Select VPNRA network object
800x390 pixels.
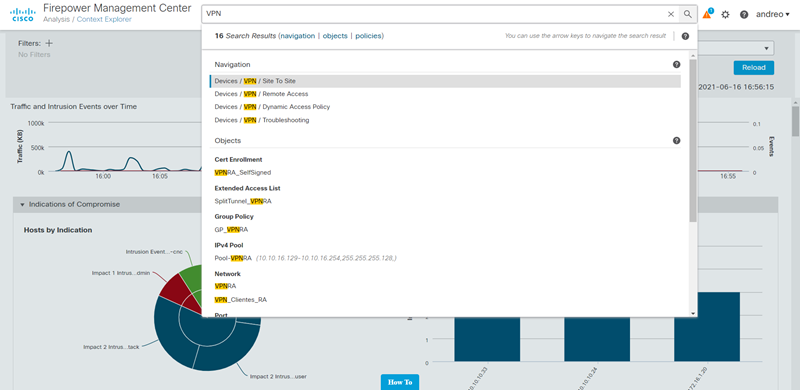click(225, 286)
